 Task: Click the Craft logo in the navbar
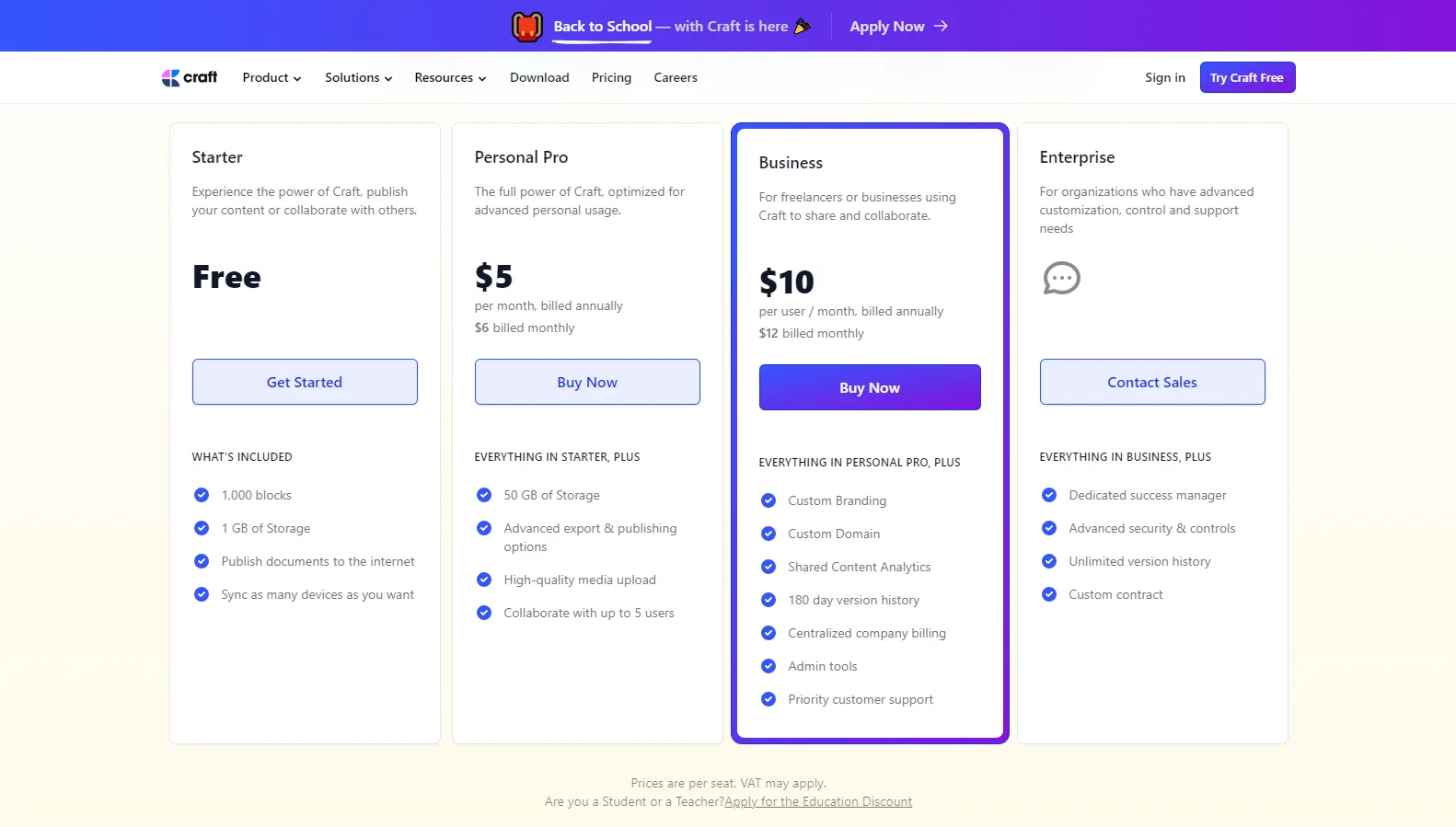click(190, 77)
